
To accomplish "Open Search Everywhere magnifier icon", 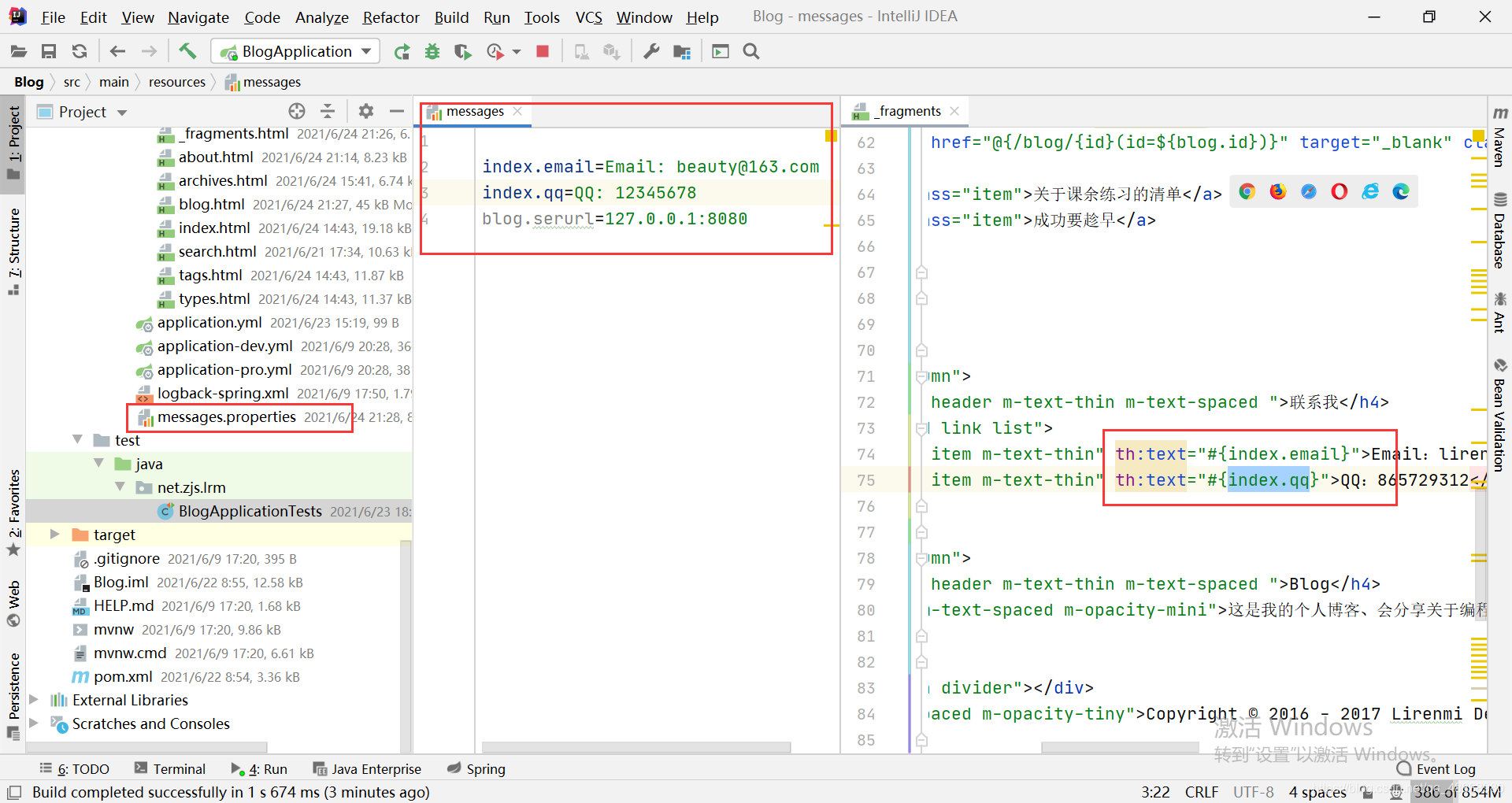I will point(751,51).
